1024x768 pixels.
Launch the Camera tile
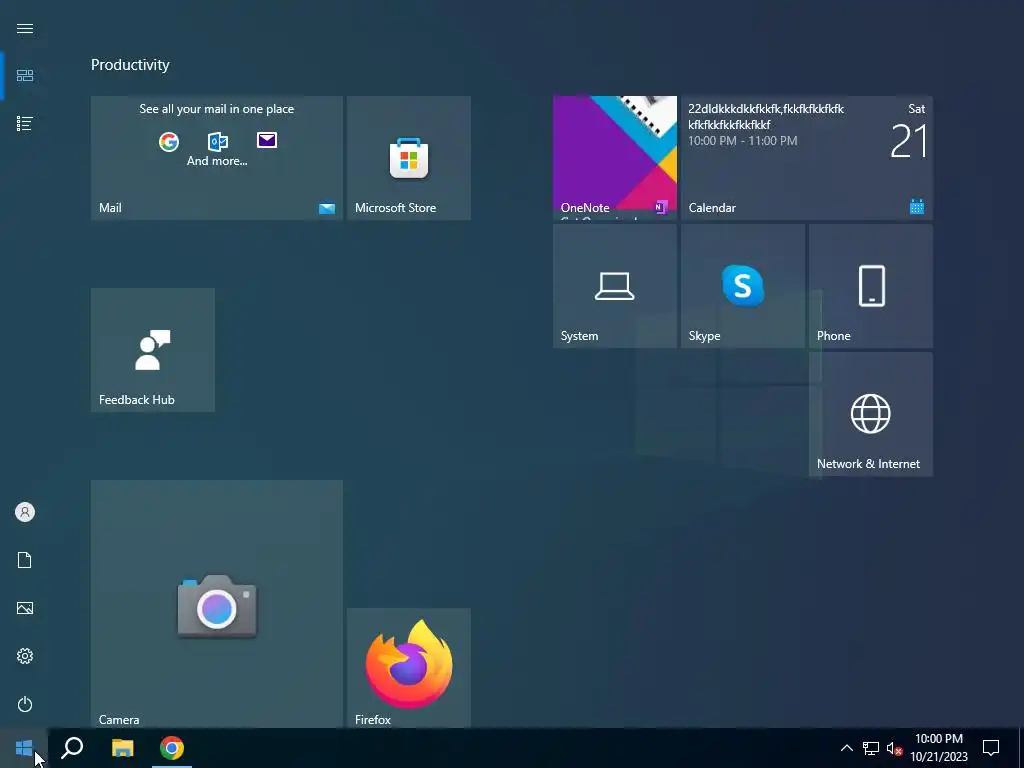(x=217, y=604)
